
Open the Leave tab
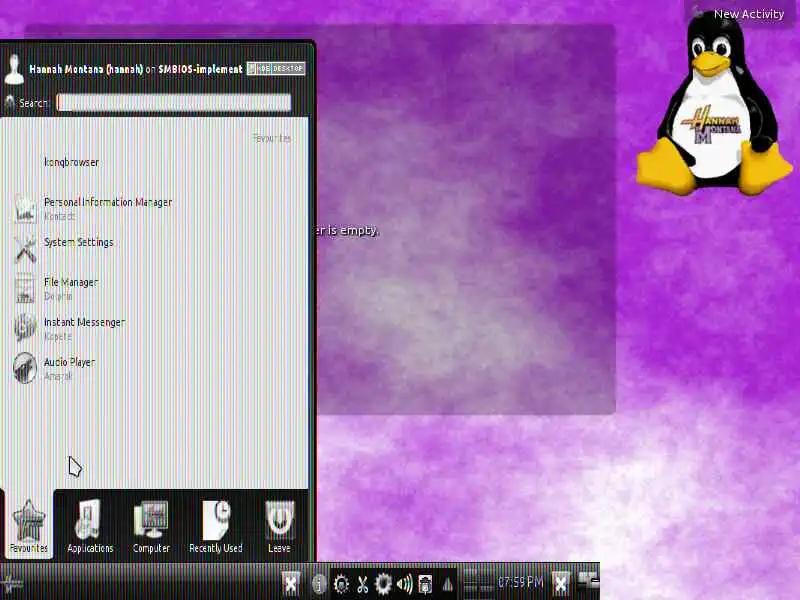pos(279,526)
